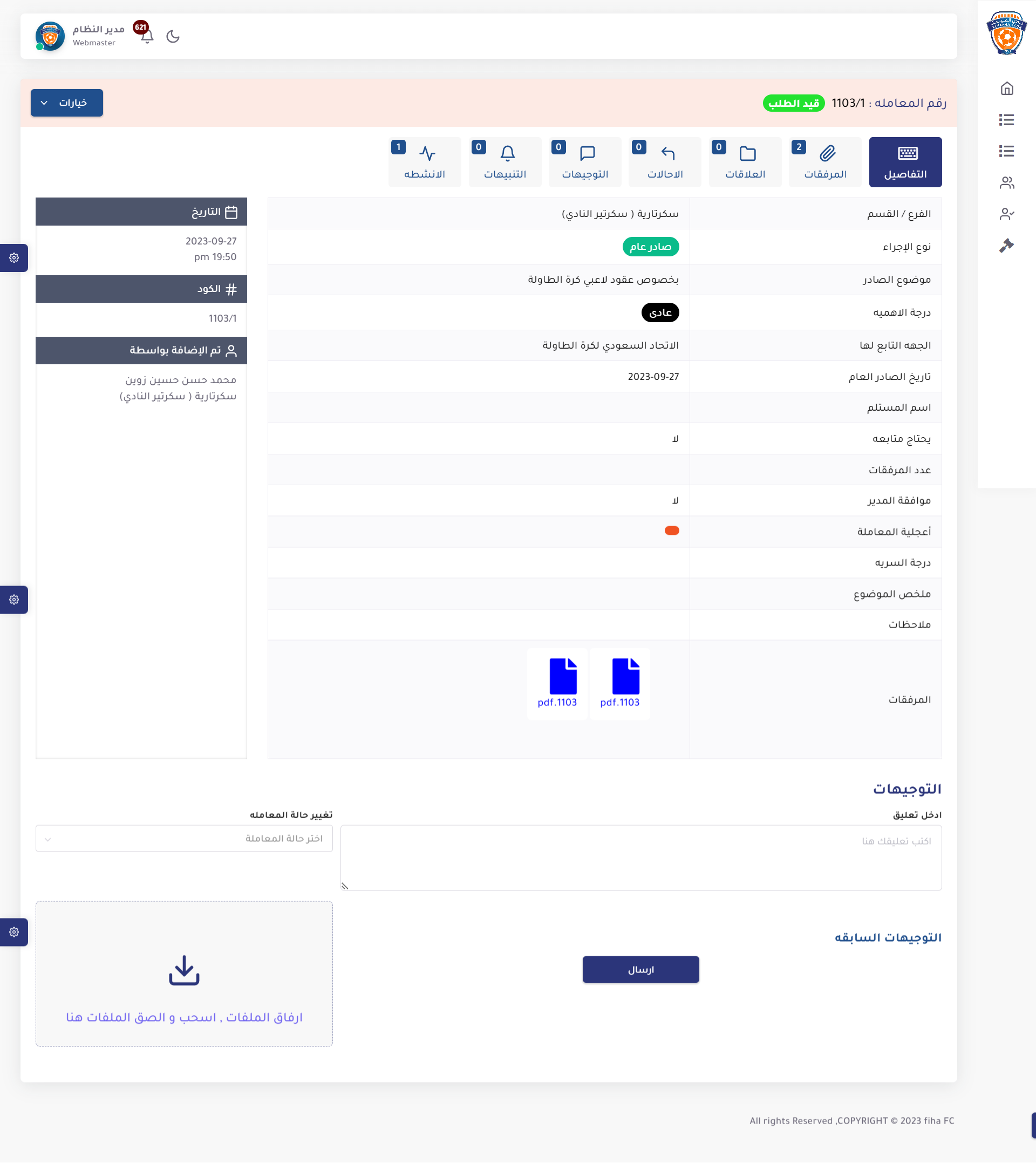
Task: Click the gavel icon in sidebar
Action: pos(1006,246)
